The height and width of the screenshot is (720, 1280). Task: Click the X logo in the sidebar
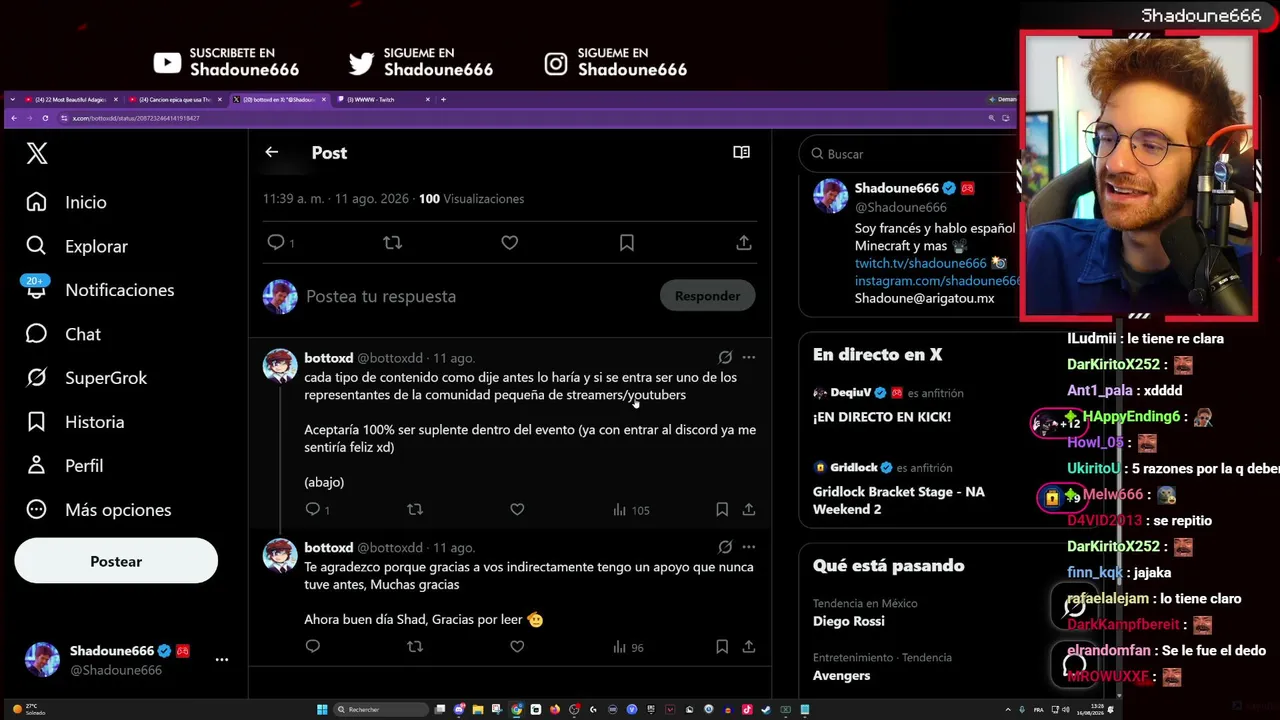coord(37,153)
